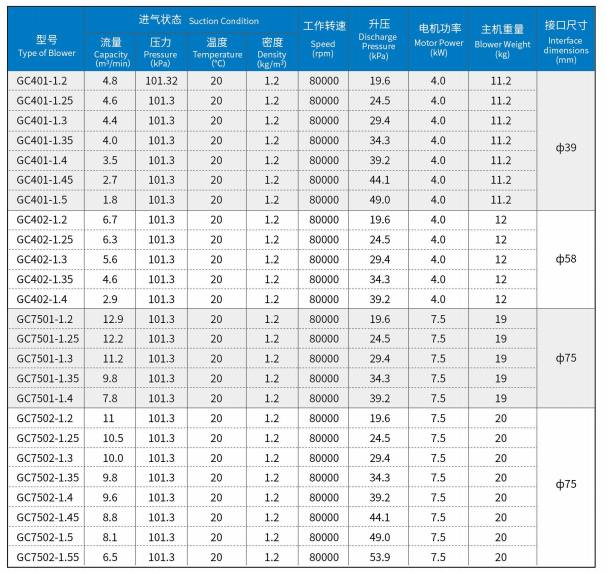The image size is (607, 574).
Task: Select the GC7501-1.3 model name
Action: point(45,359)
